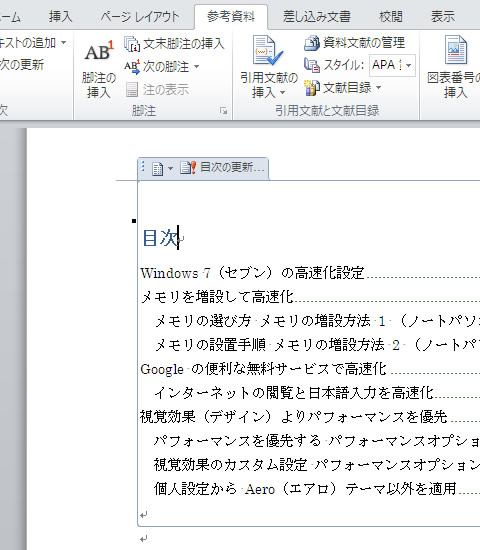Image resolution: width=480 pixels, height=550 pixels.
Task: Click the 引用文献の挿入 insert citation icon
Action: (x=268, y=50)
